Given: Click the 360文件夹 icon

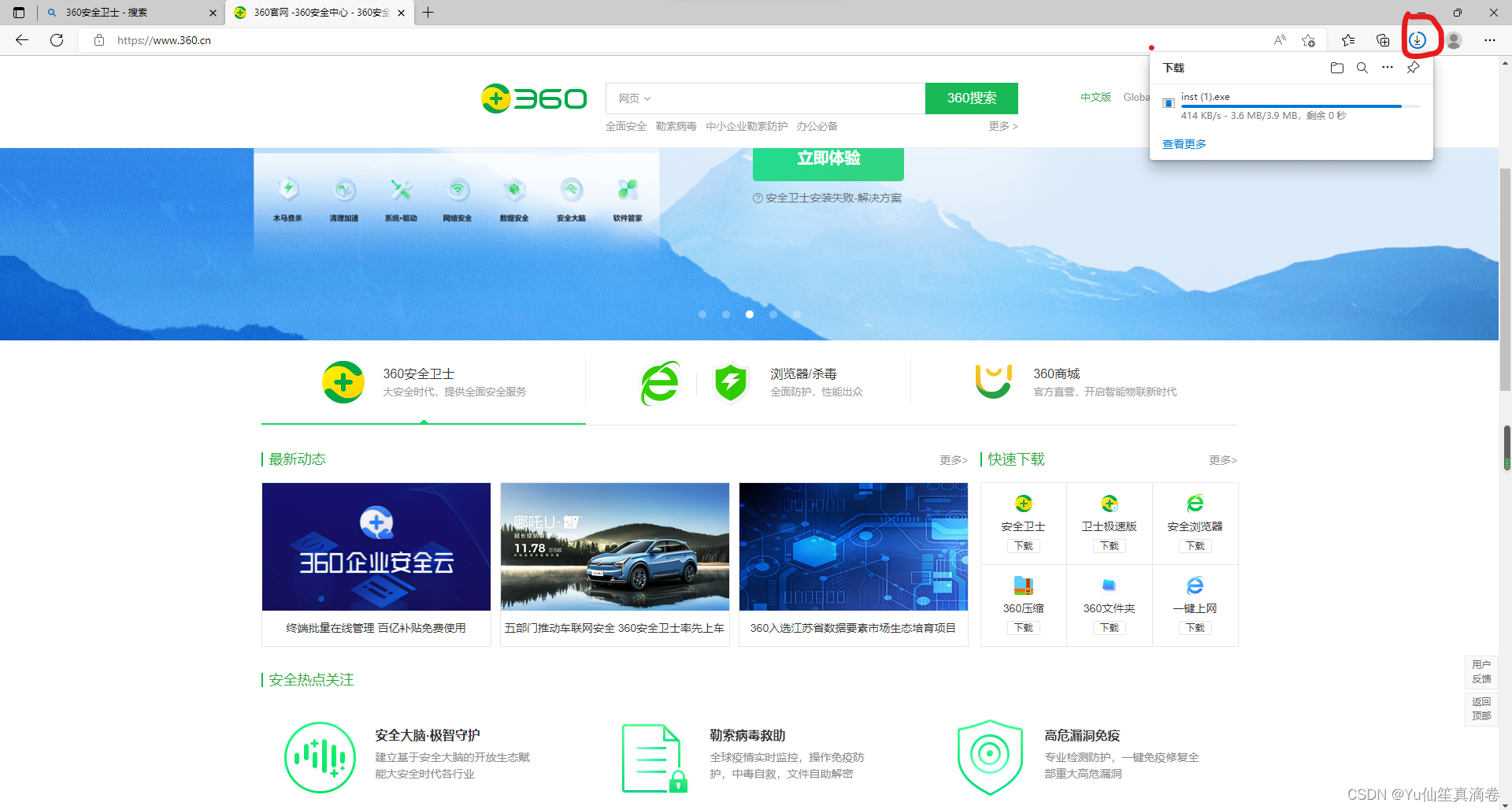Looking at the screenshot, I should click(x=1109, y=585).
